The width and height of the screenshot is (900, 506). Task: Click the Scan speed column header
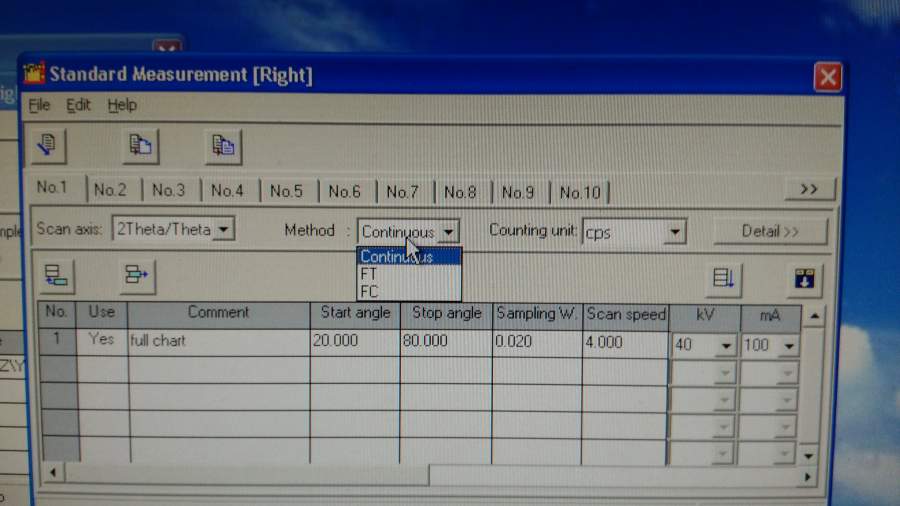click(626, 315)
